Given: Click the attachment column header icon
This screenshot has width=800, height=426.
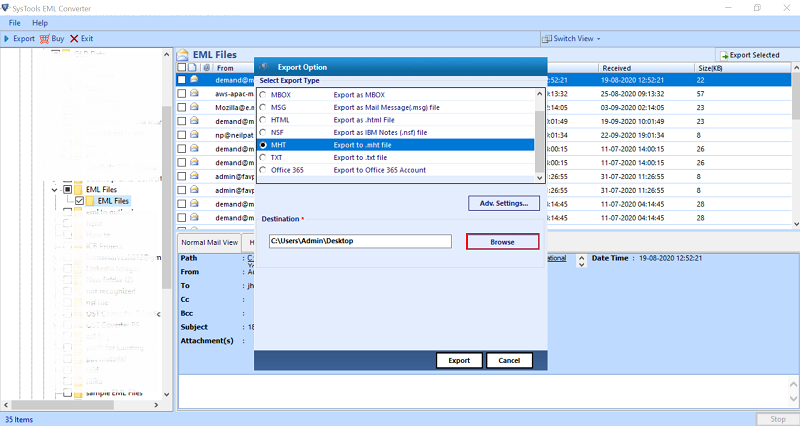Looking at the screenshot, I should pos(207,67).
